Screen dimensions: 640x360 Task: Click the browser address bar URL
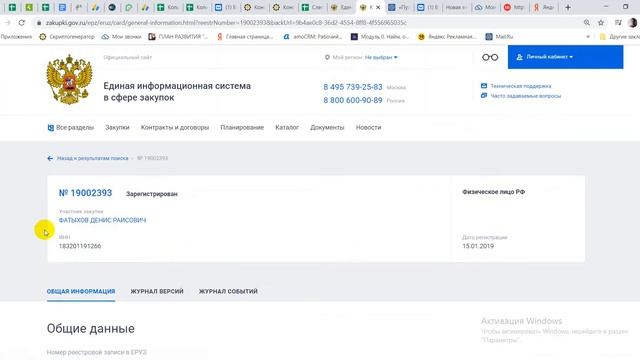pos(227,23)
